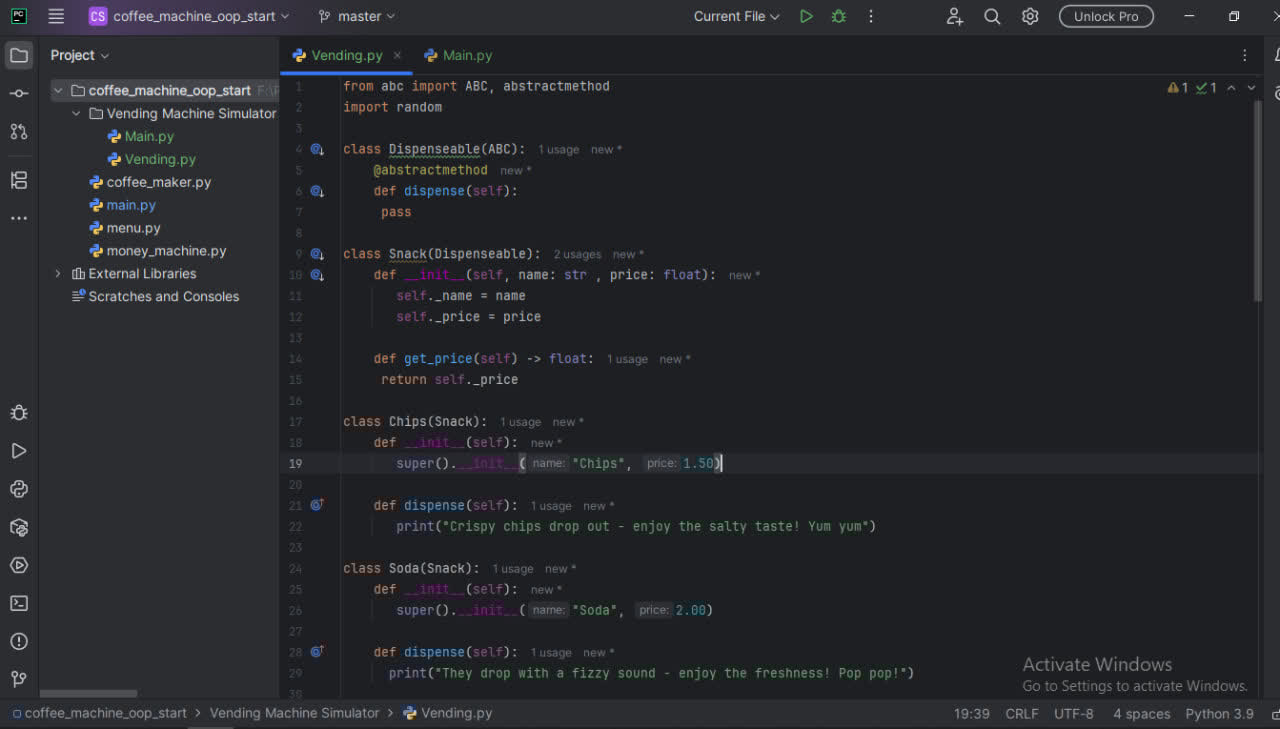
Task: Open the Terminal tool window
Action: [x=19, y=603]
